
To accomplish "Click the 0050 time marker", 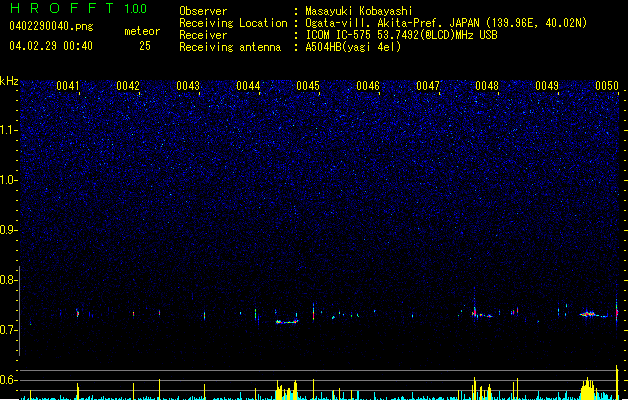I will [607, 86].
